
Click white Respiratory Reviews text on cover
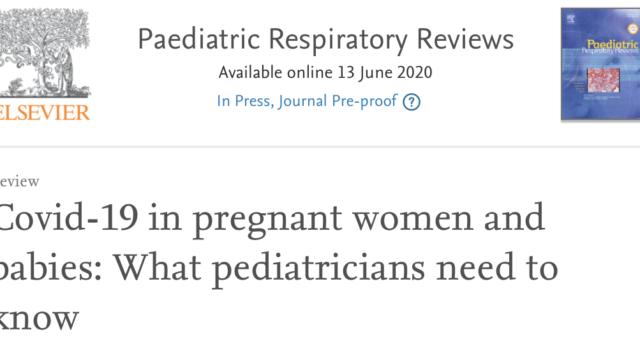pyautogui.click(x=610, y=51)
